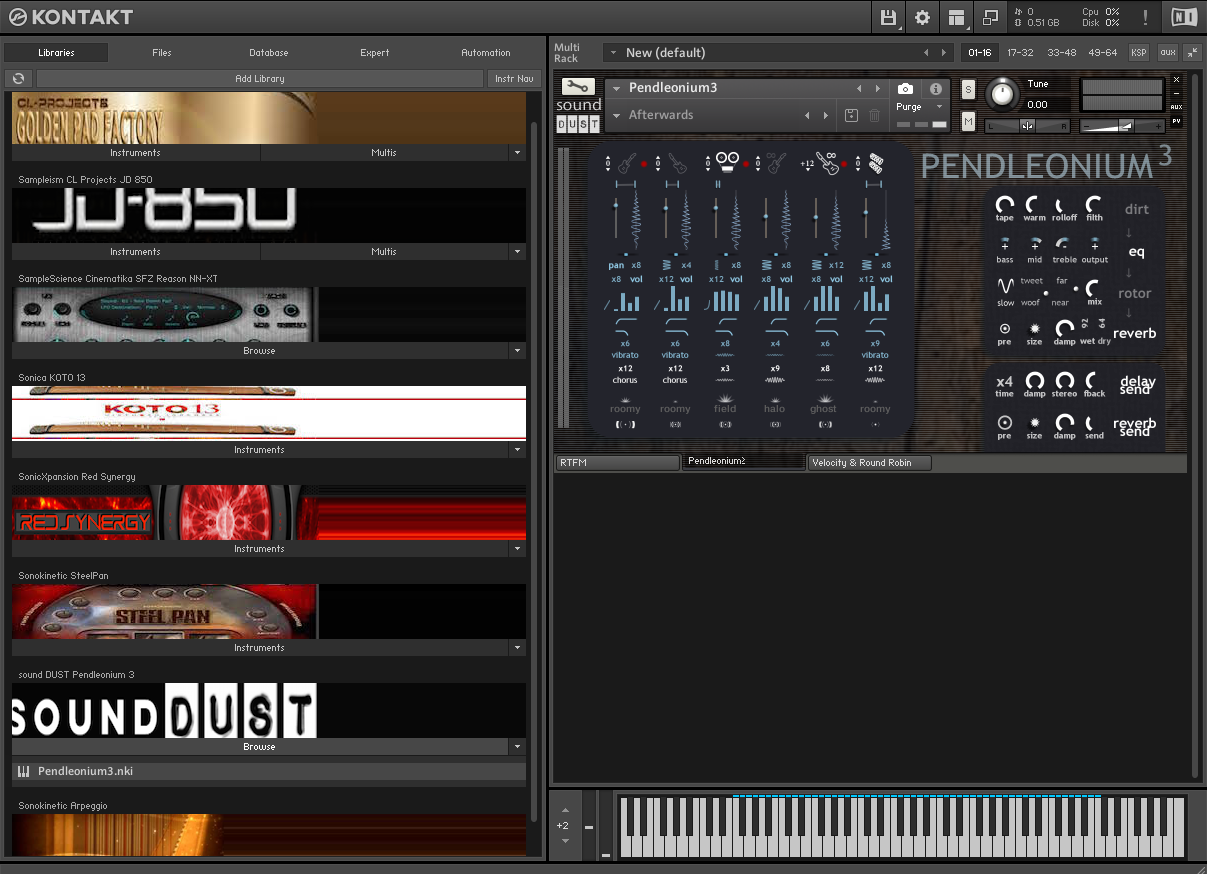Viewport: 1207px width, 874px height.
Task: Click the Sonica KOTO 13 library banner
Action: [x=269, y=413]
